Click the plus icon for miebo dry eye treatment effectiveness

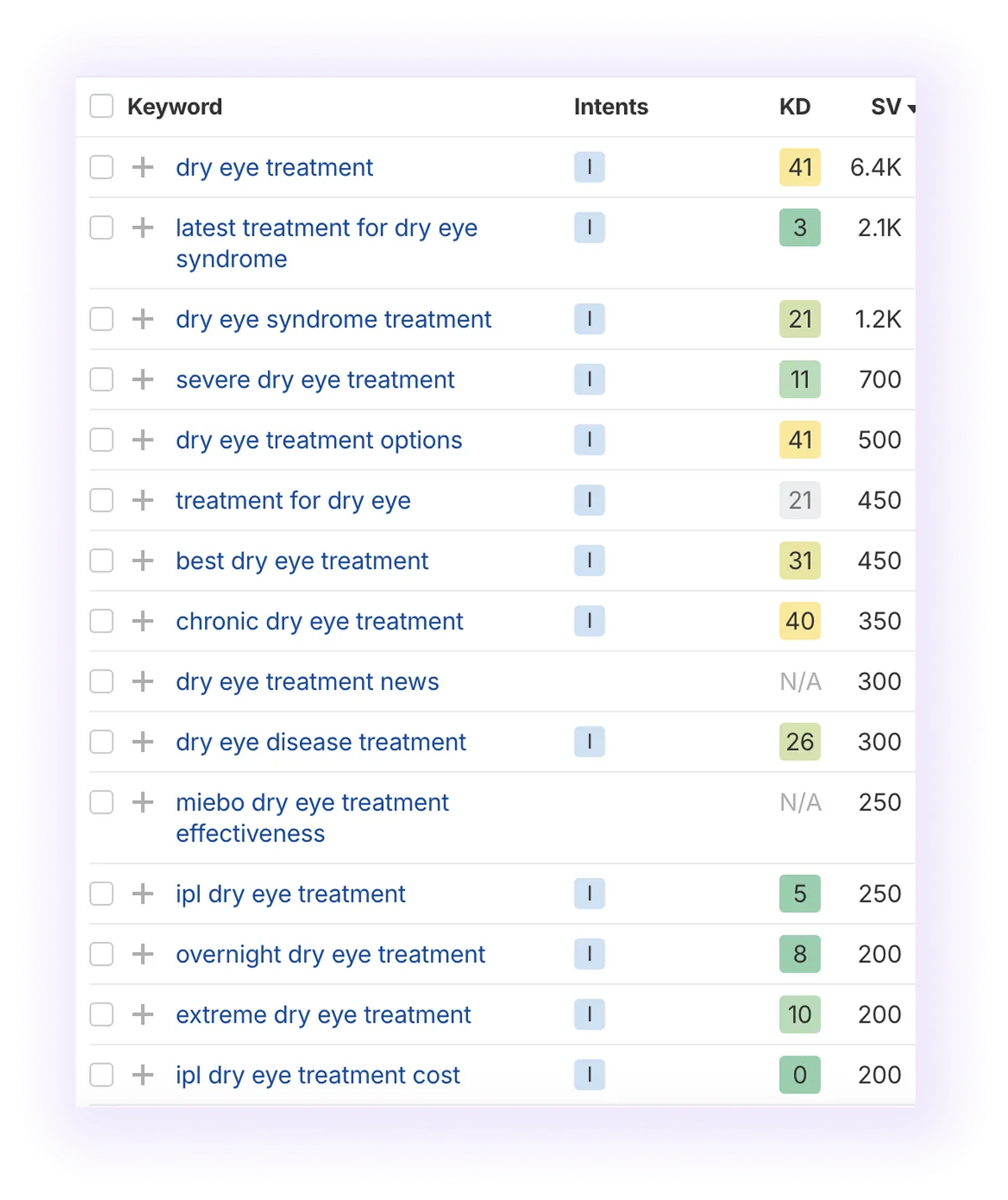point(144,803)
